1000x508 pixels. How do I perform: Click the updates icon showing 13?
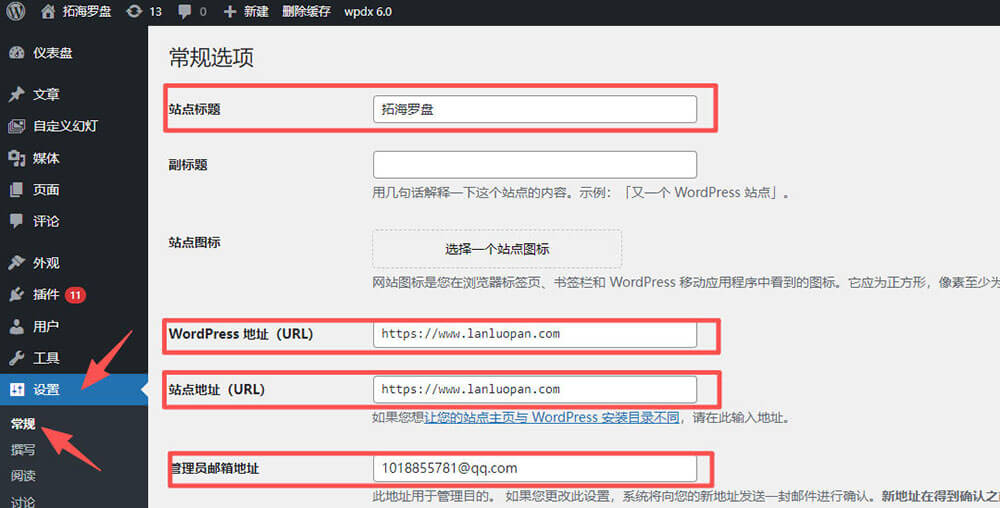click(x=134, y=12)
